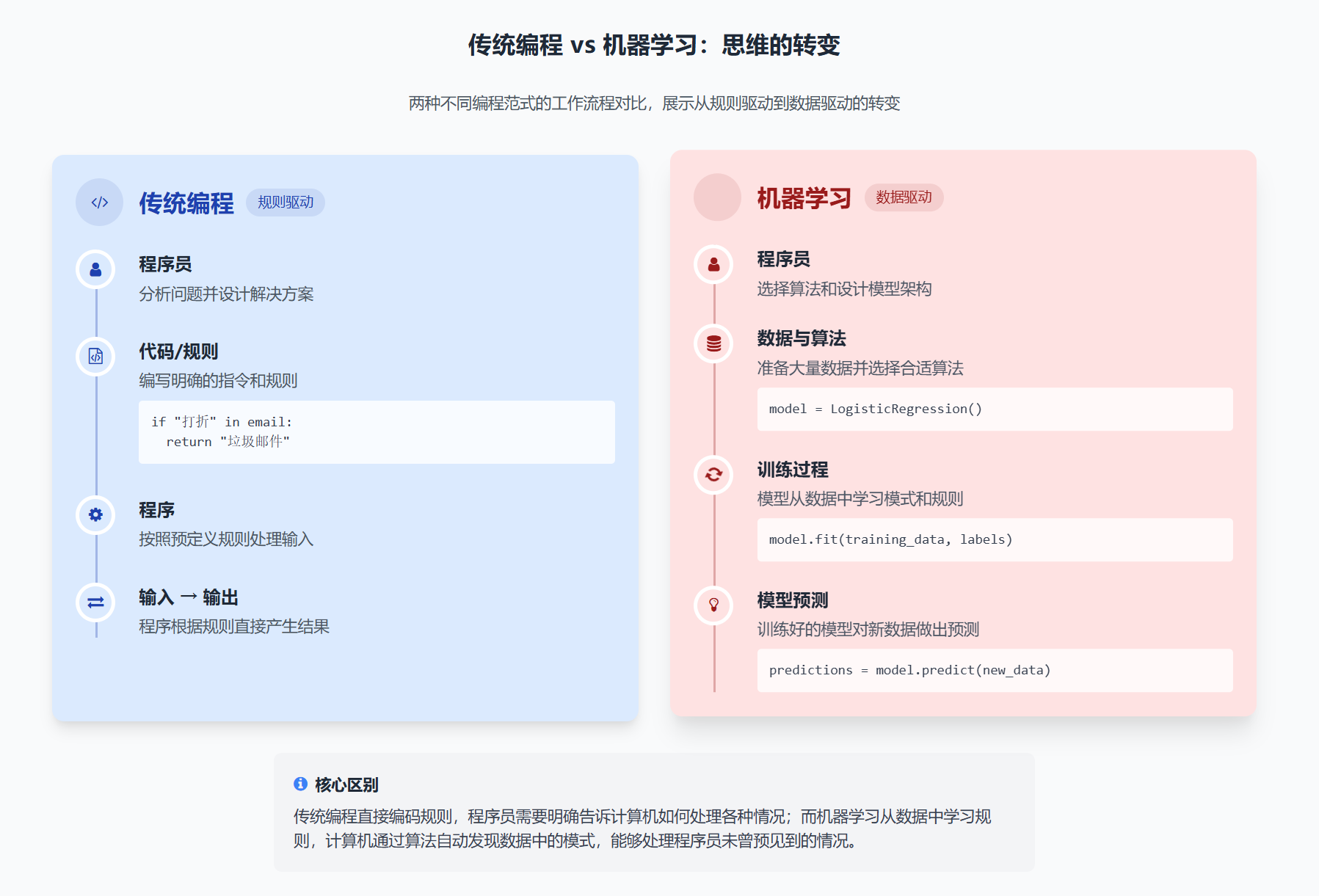Click the database icon for 数据与算法
Screen dimensions: 1319x896
[713, 343]
